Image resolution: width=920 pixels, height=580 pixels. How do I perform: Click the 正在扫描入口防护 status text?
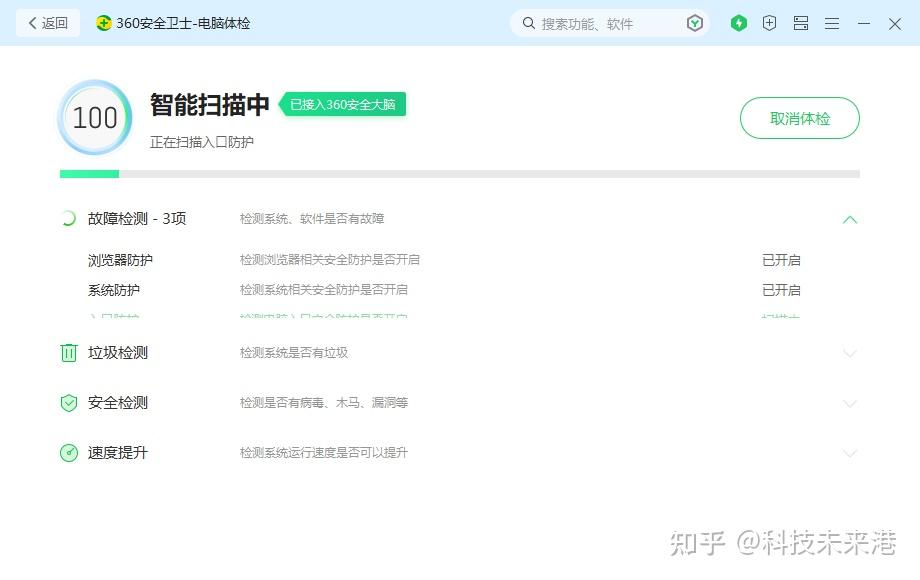(202, 142)
